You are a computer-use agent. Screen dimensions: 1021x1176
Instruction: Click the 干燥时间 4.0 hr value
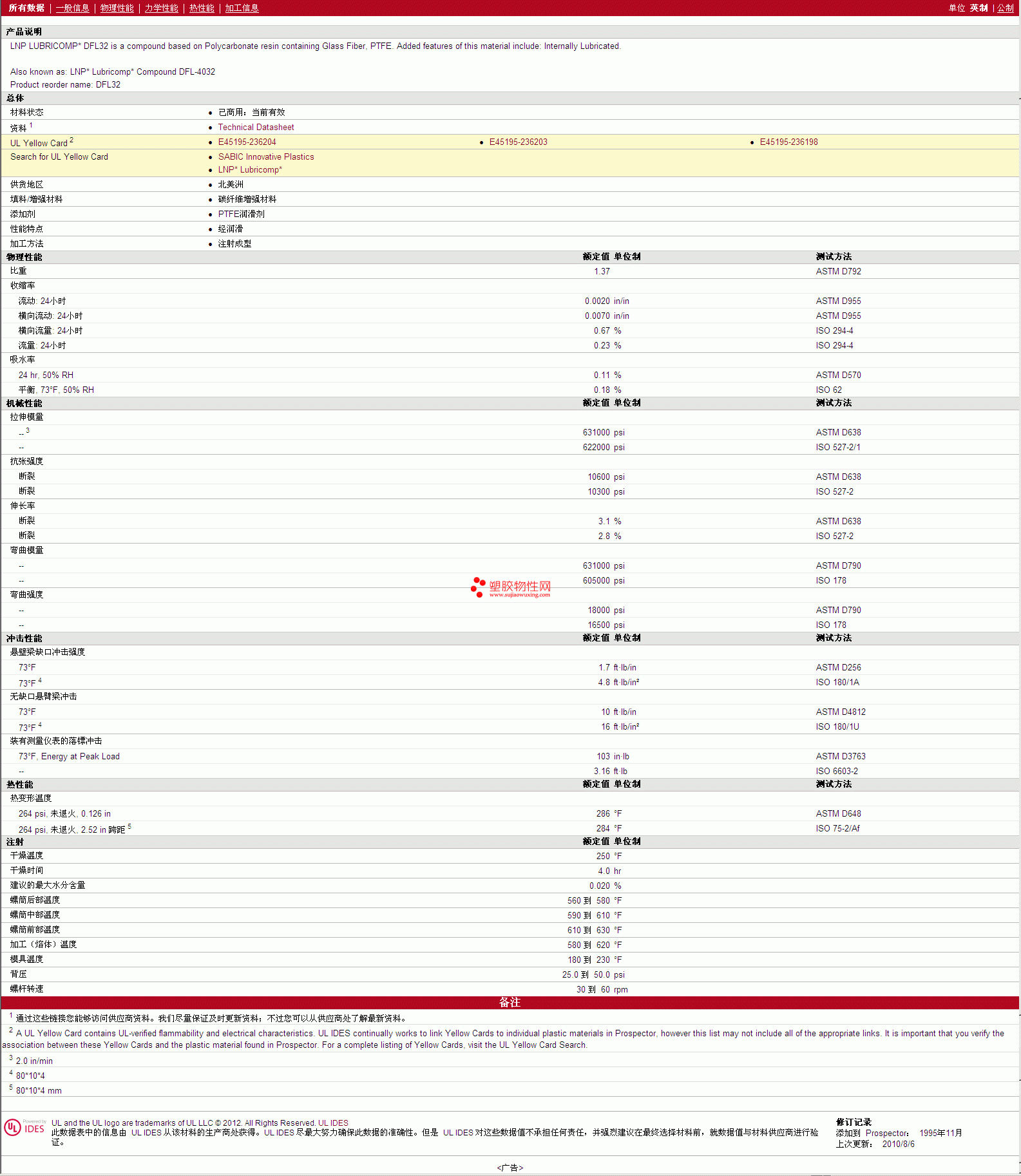coord(609,871)
